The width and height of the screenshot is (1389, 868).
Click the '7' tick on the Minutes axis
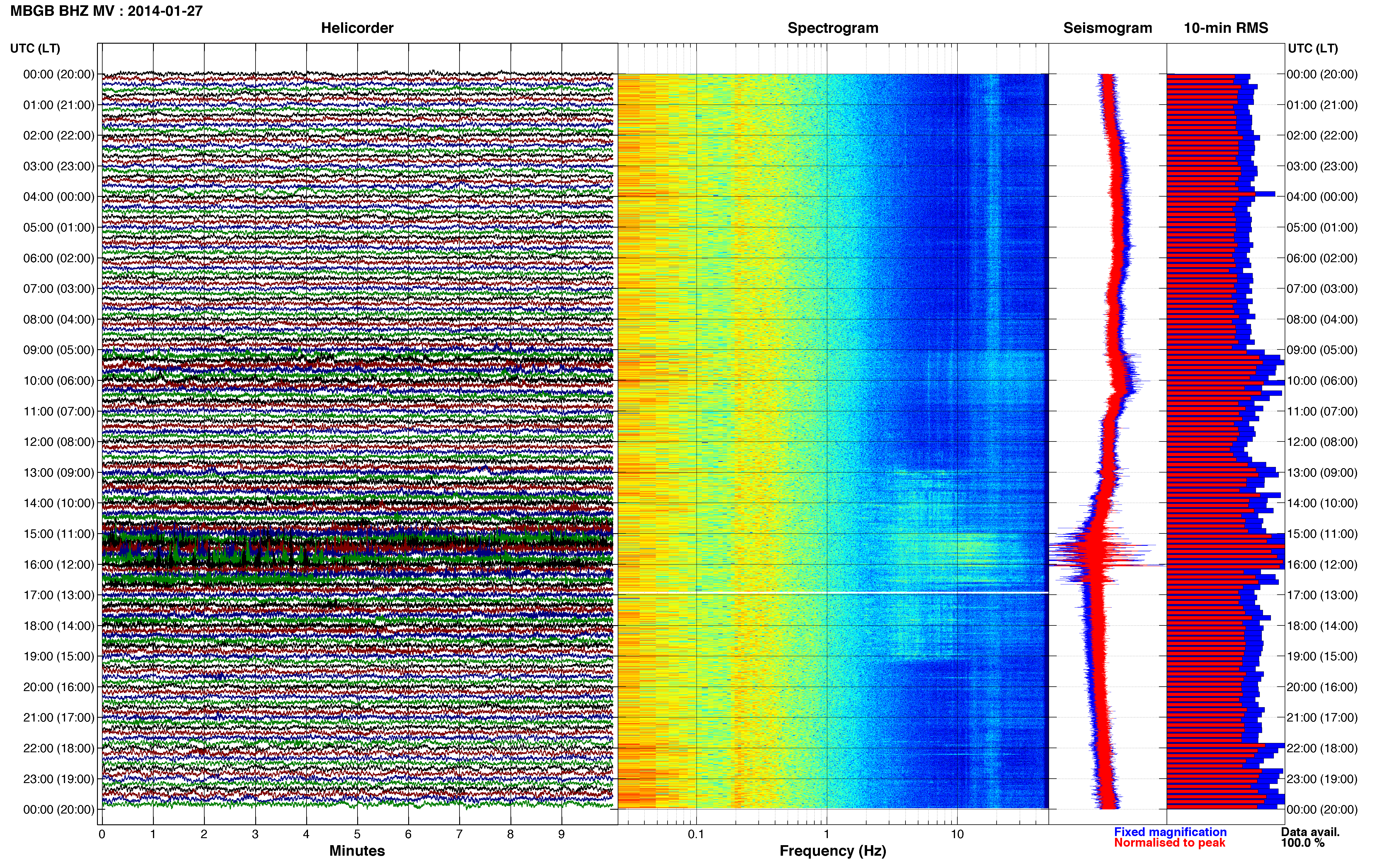click(x=459, y=834)
